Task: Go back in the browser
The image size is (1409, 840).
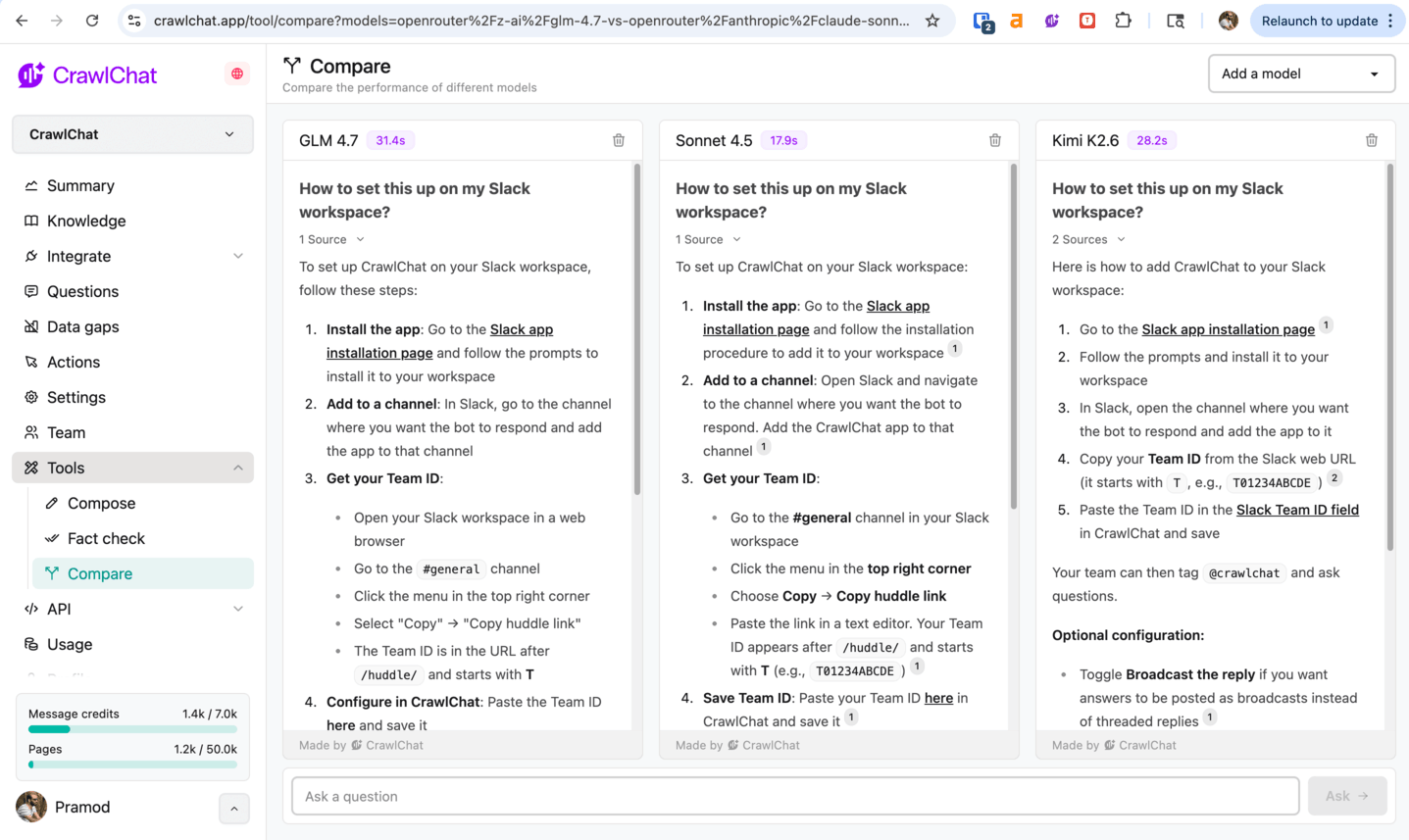Action: (22, 21)
